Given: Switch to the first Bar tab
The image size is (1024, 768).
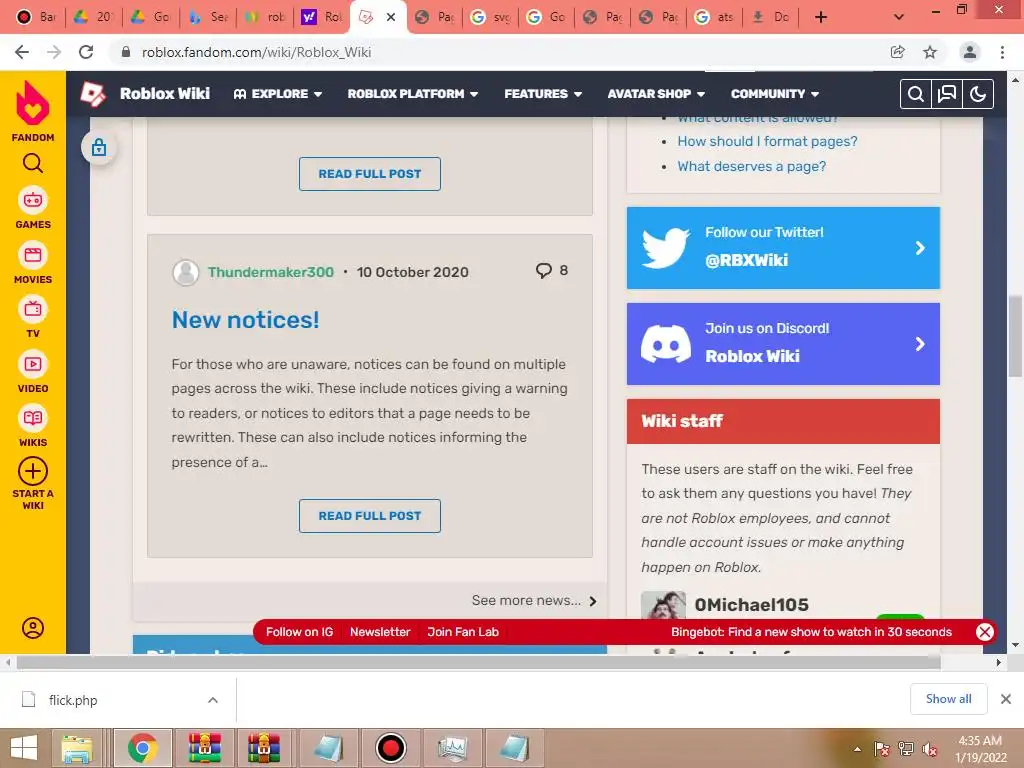Looking at the screenshot, I should pos(36,17).
